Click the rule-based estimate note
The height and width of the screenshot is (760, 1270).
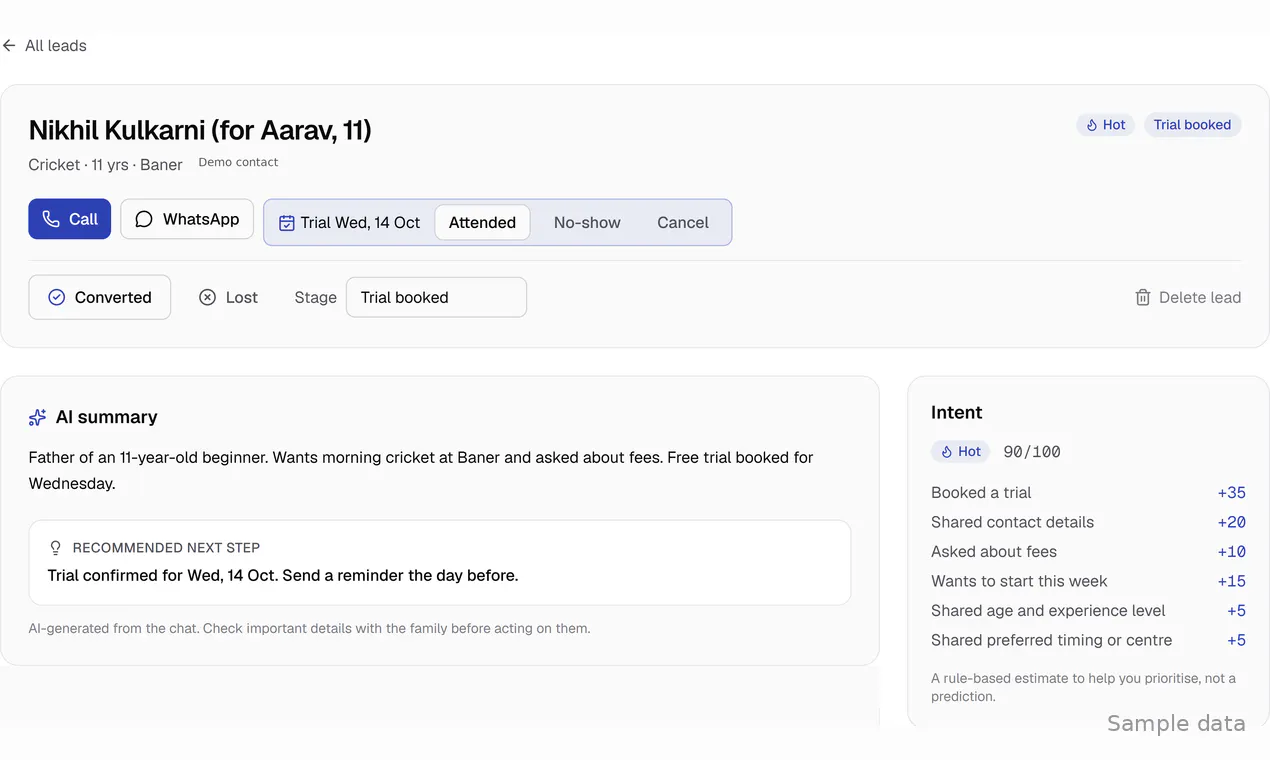1083,687
